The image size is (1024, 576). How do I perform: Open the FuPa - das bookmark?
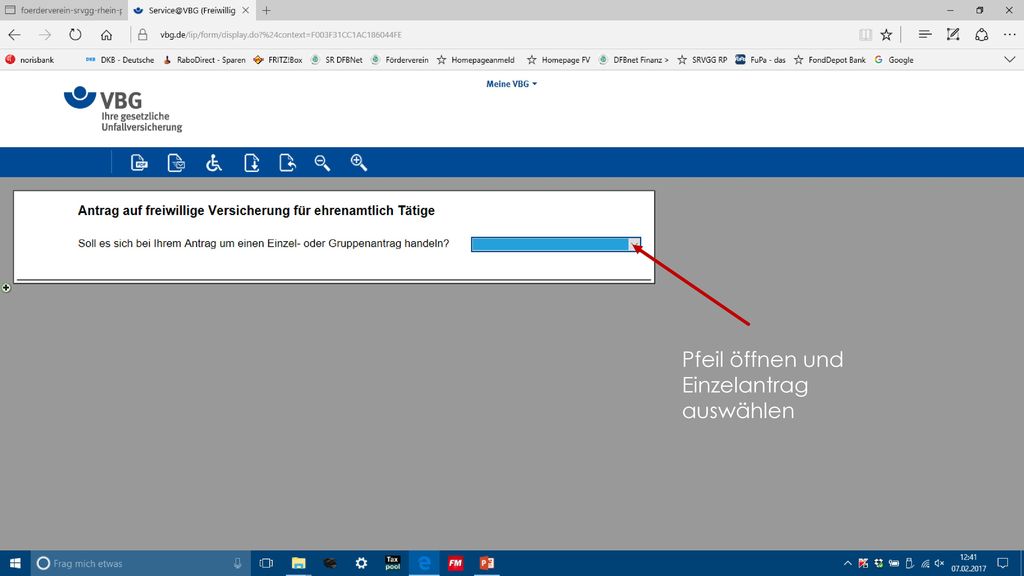coord(760,59)
